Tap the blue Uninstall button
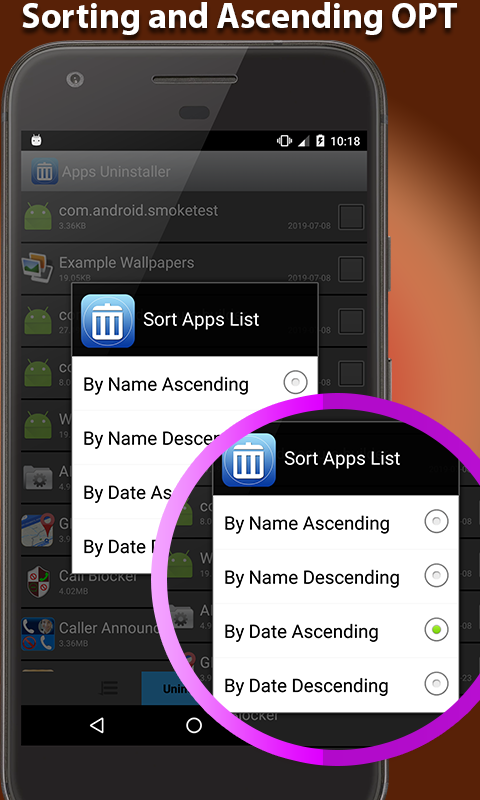This screenshot has height=800, width=480. pyautogui.click(x=170, y=688)
